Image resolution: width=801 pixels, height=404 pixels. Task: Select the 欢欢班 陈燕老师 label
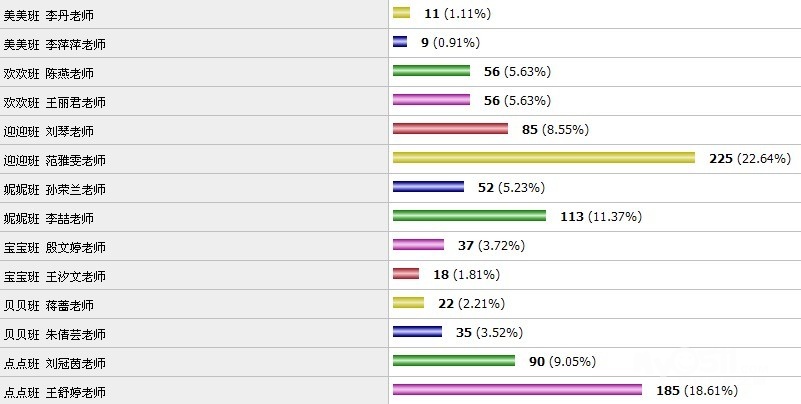[55, 74]
